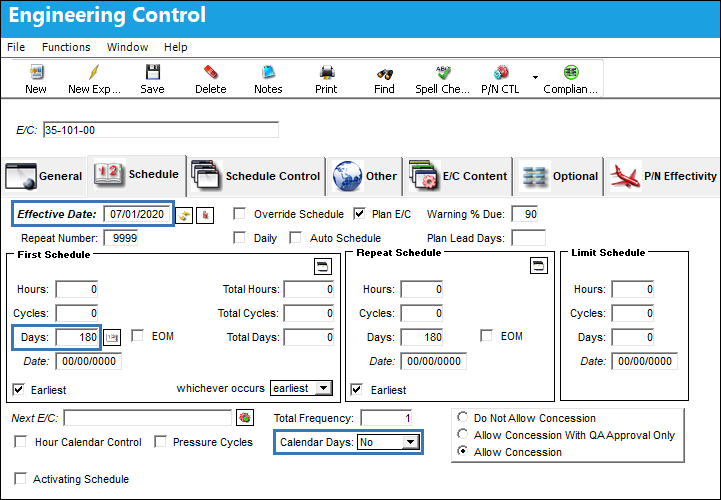Click the New Exp toolbar icon
Screen dimensions: 721x500
click(94, 72)
